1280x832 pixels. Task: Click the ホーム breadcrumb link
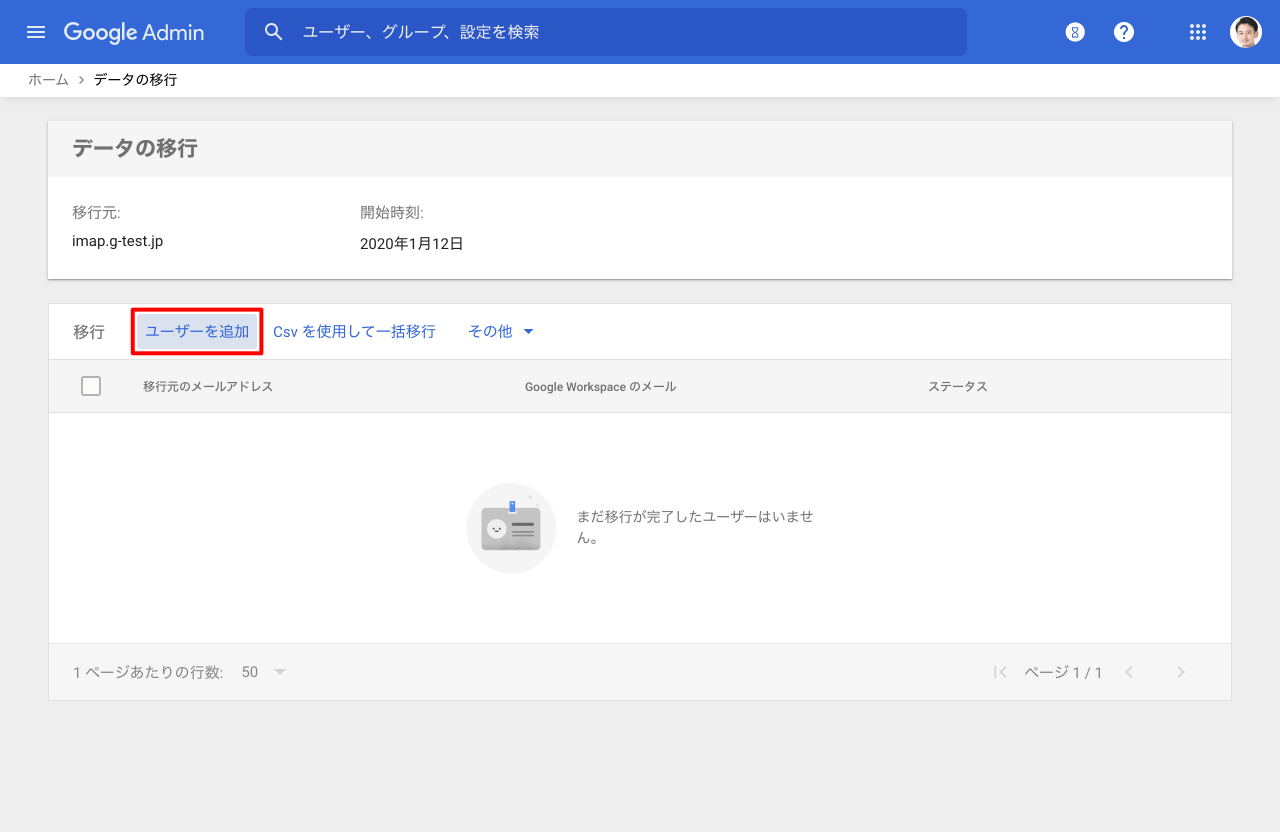click(48, 80)
